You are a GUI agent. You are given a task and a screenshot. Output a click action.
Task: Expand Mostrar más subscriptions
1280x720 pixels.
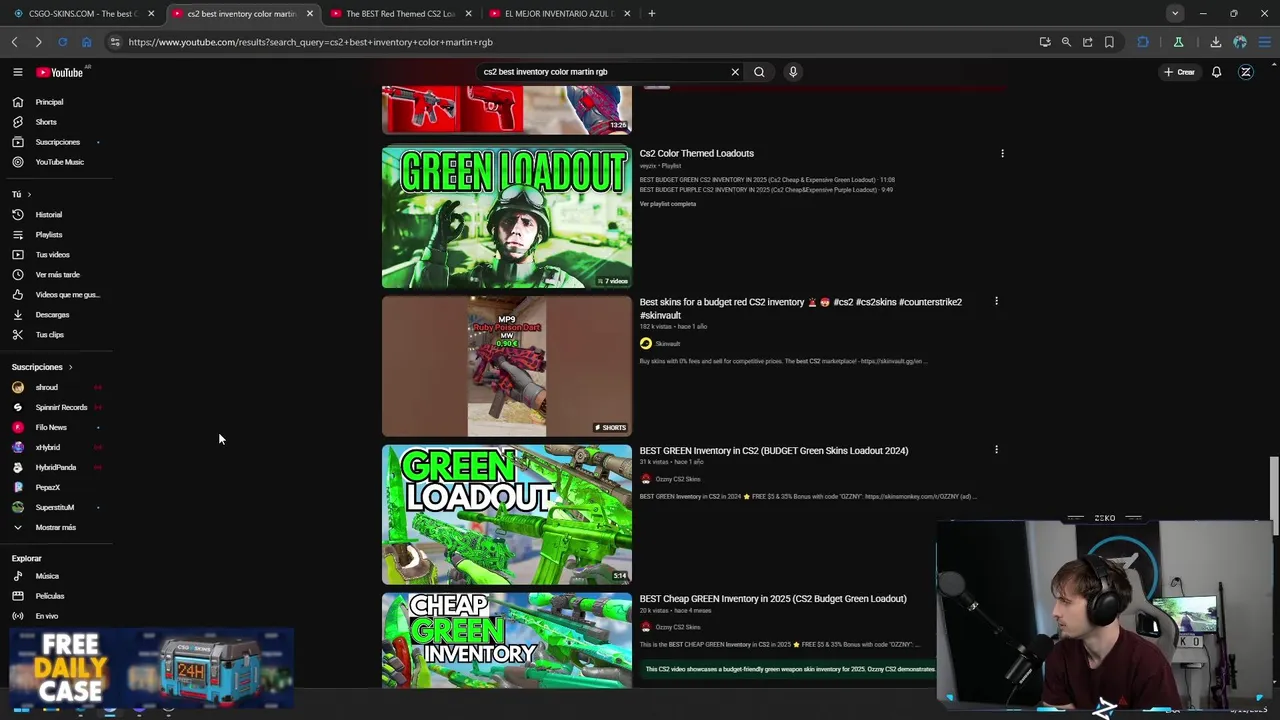coord(55,527)
